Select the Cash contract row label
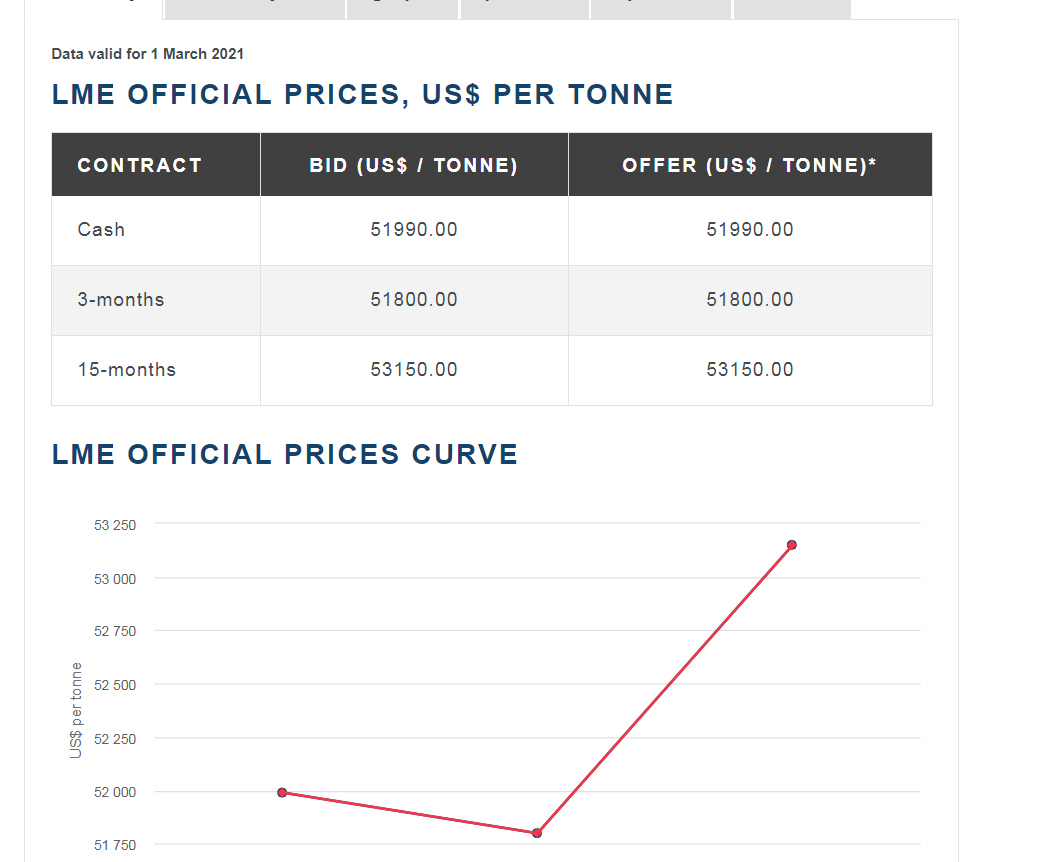 pyautogui.click(x=101, y=230)
